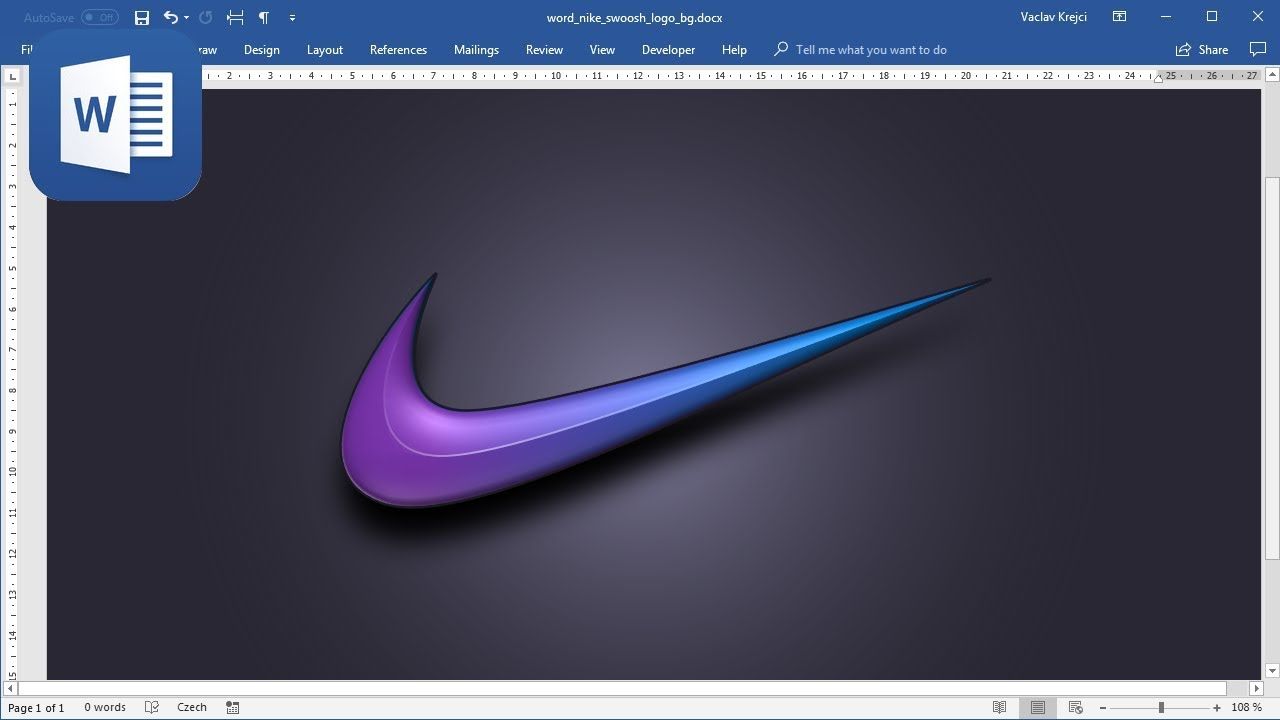Click Page 1 of 1 in status bar

[x=36, y=707]
